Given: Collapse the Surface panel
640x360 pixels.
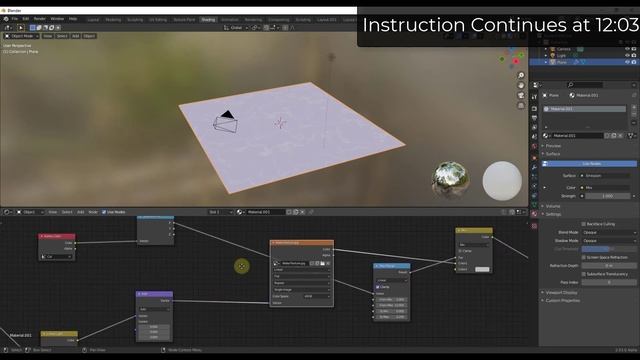Looking at the screenshot, I should pos(553,154).
